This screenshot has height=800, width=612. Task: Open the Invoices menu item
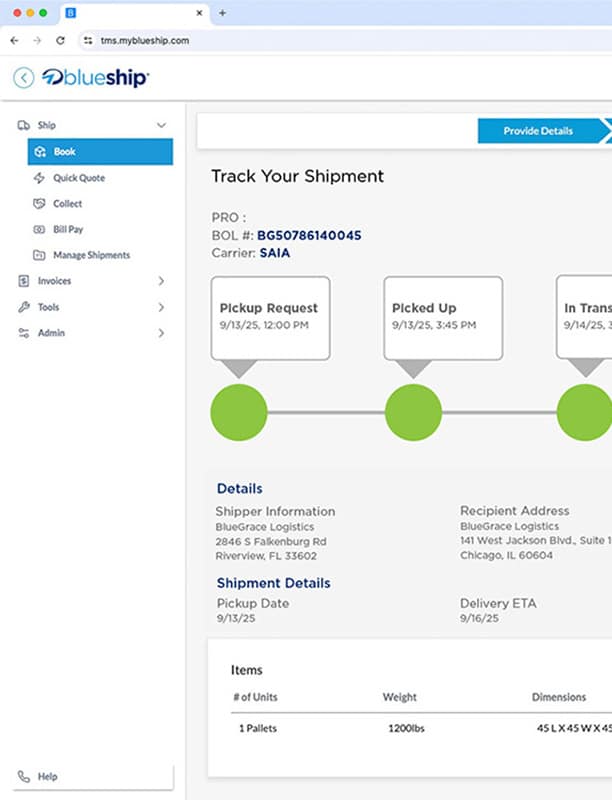click(x=54, y=281)
